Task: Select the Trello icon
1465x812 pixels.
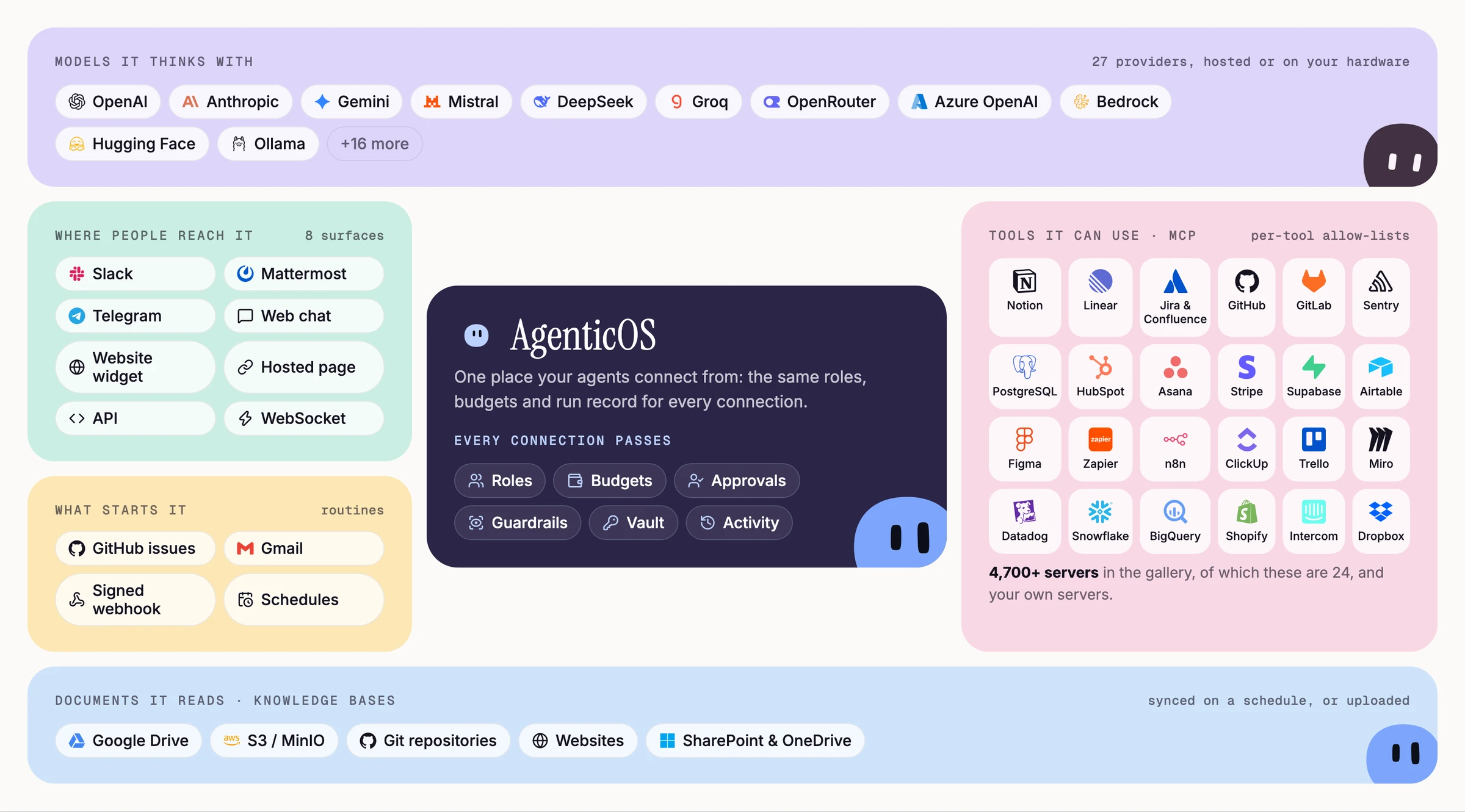Action: tap(1314, 439)
